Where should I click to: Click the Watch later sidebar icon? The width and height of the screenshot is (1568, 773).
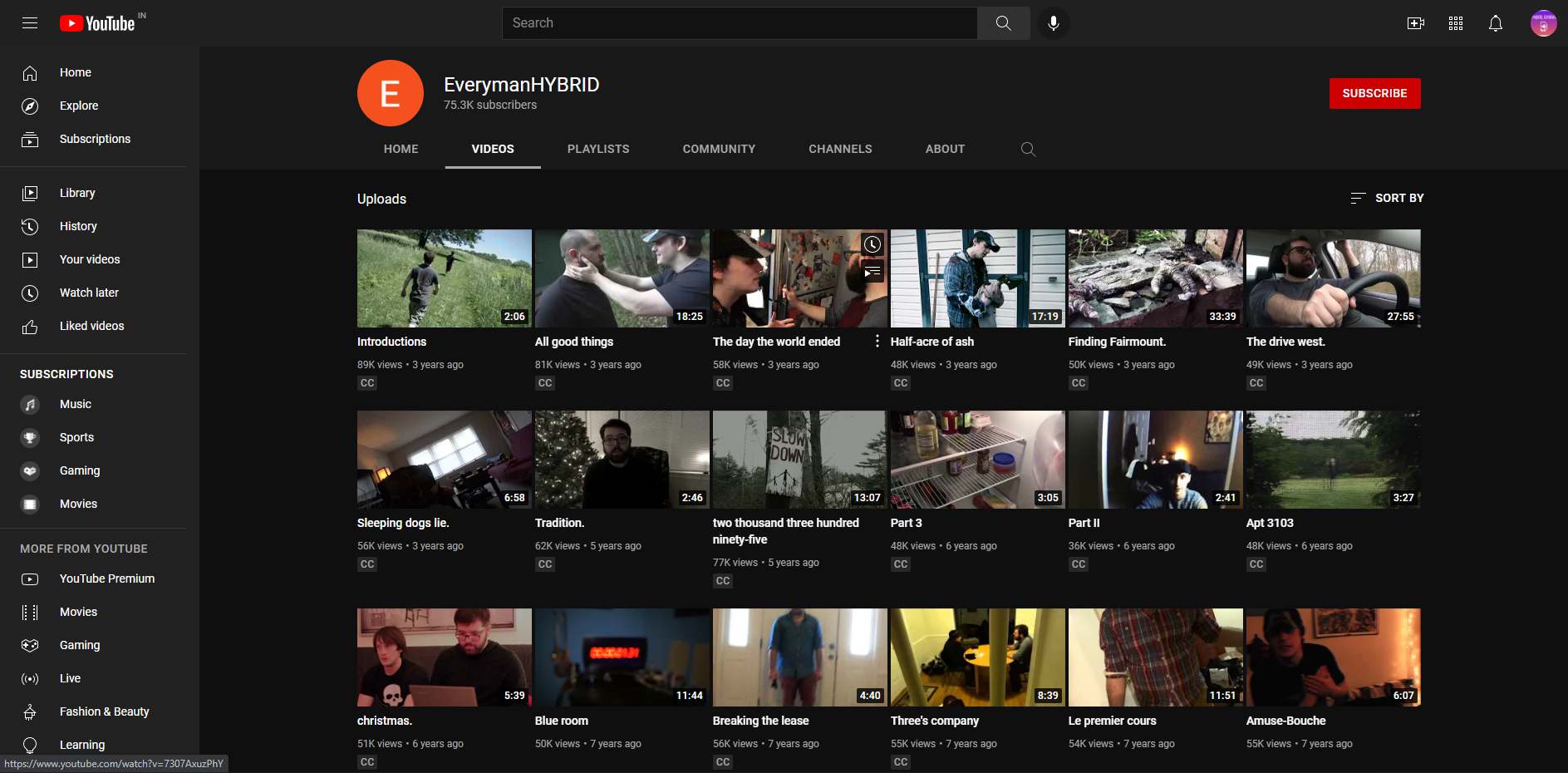click(30, 293)
